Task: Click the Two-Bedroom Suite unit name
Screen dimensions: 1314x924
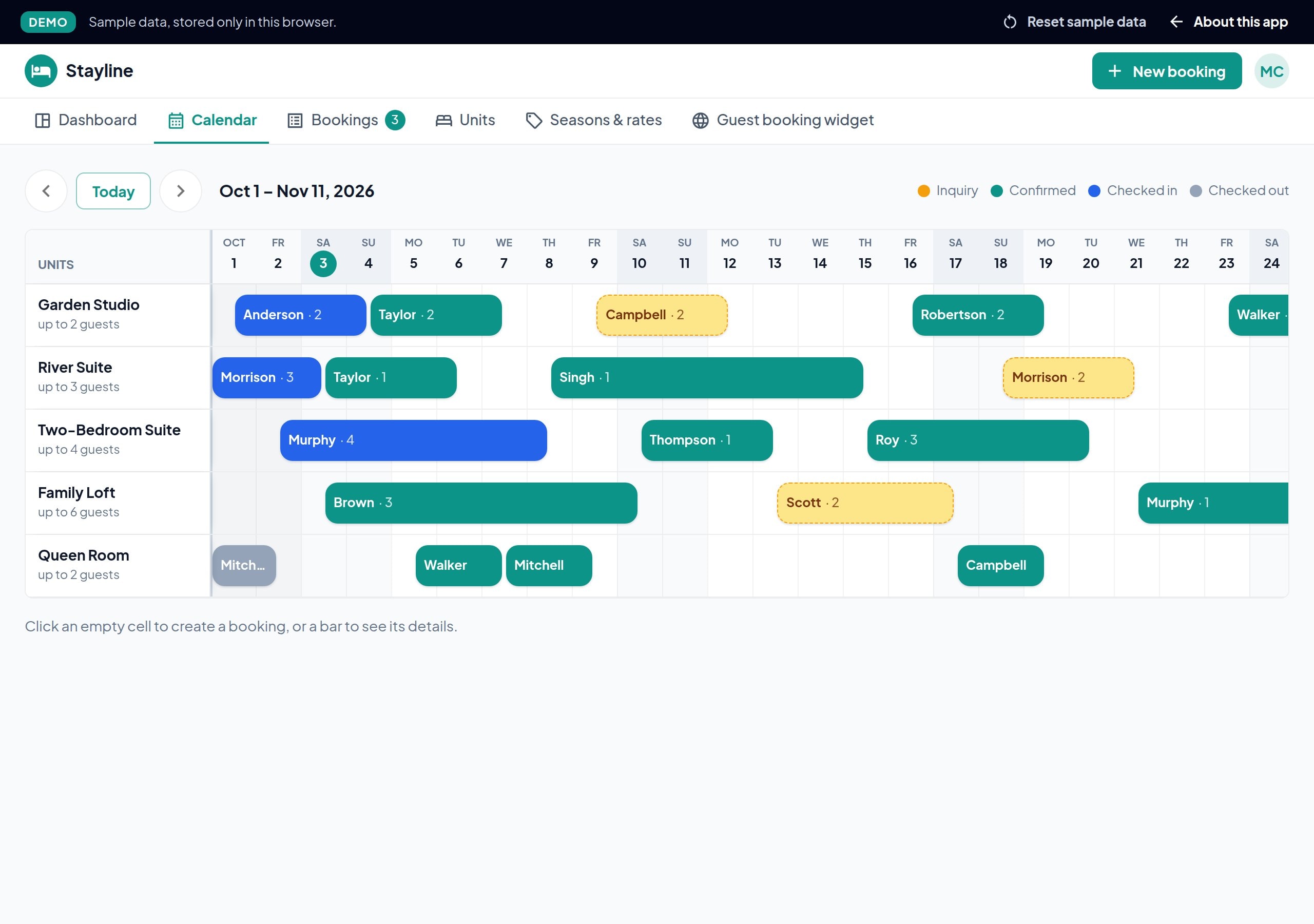Action: [x=109, y=431]
